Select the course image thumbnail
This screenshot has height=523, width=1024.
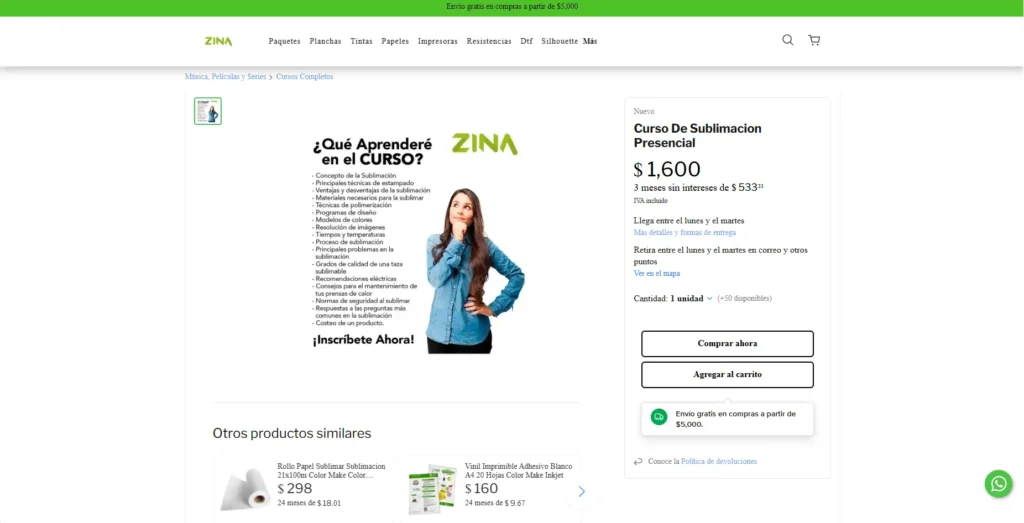(208, 111)
